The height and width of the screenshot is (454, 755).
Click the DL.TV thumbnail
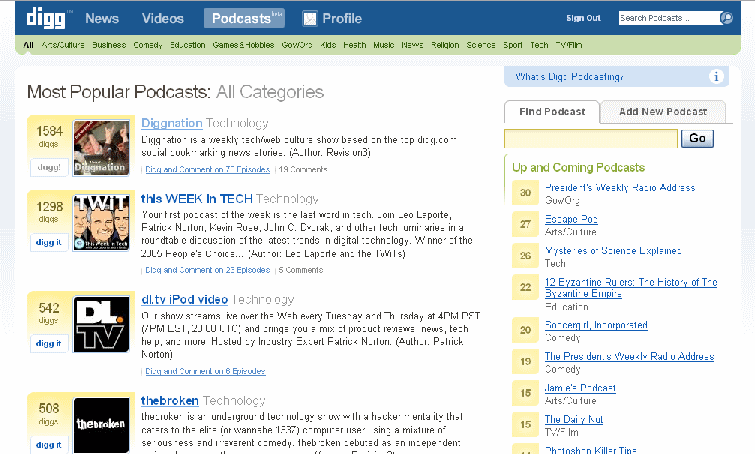coord(101,324)
